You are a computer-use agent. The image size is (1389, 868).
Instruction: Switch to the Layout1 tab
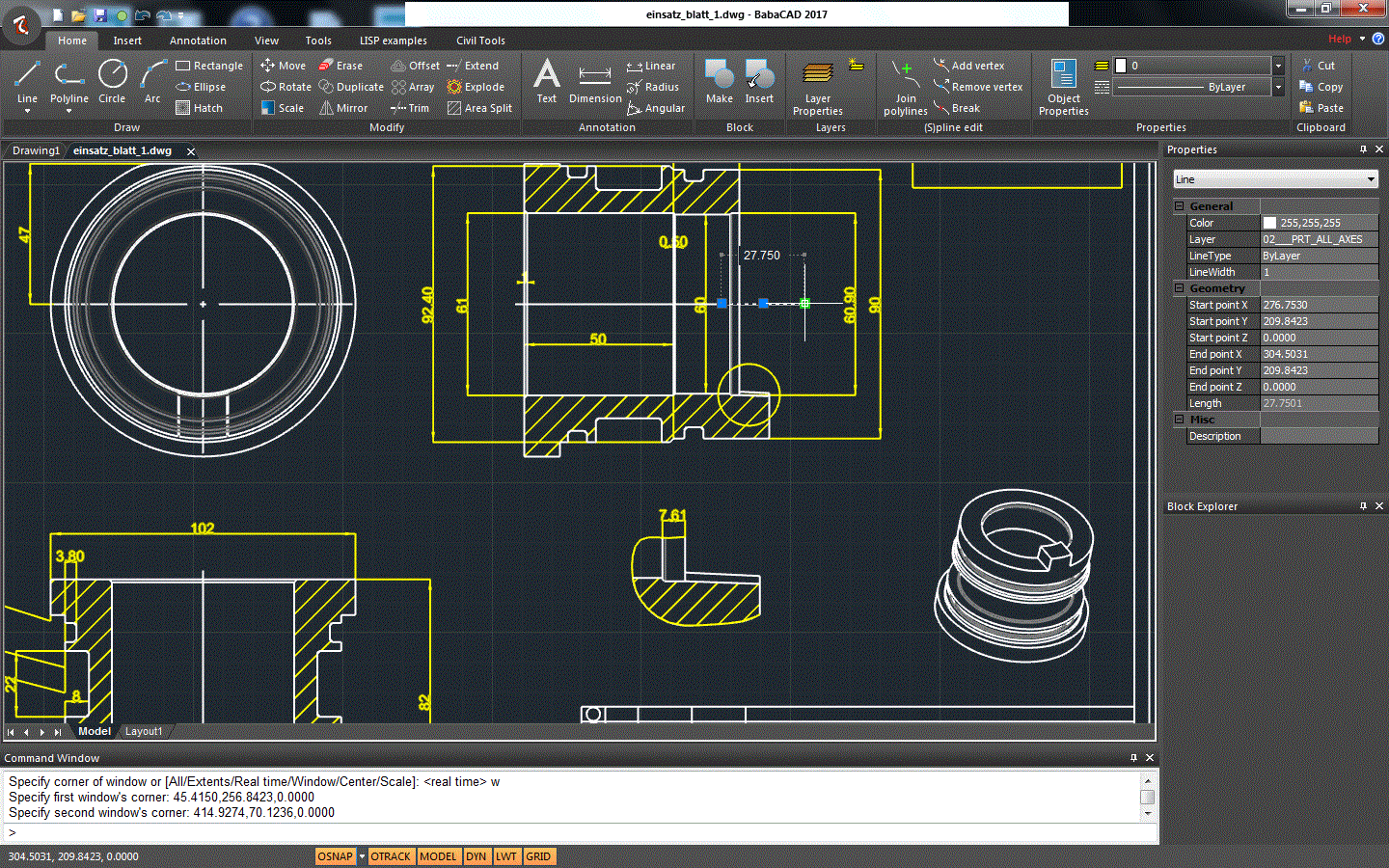click(143, 731)
